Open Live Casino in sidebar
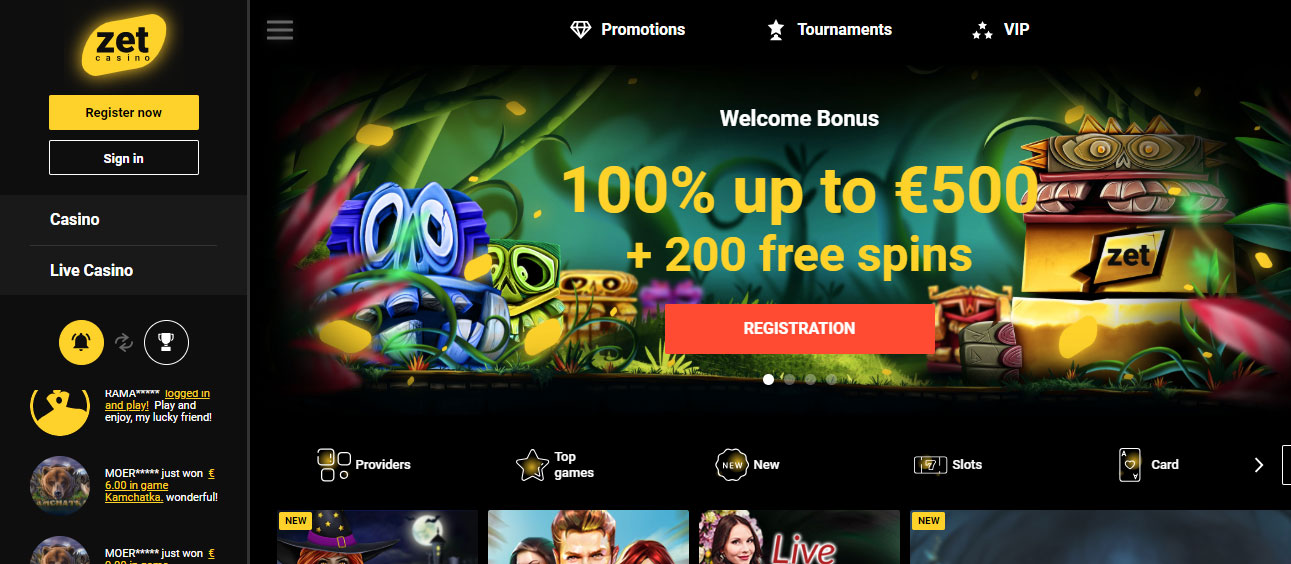Image resolution: width=1291 pixels, height=564 pixels. (x=91, y=270)
